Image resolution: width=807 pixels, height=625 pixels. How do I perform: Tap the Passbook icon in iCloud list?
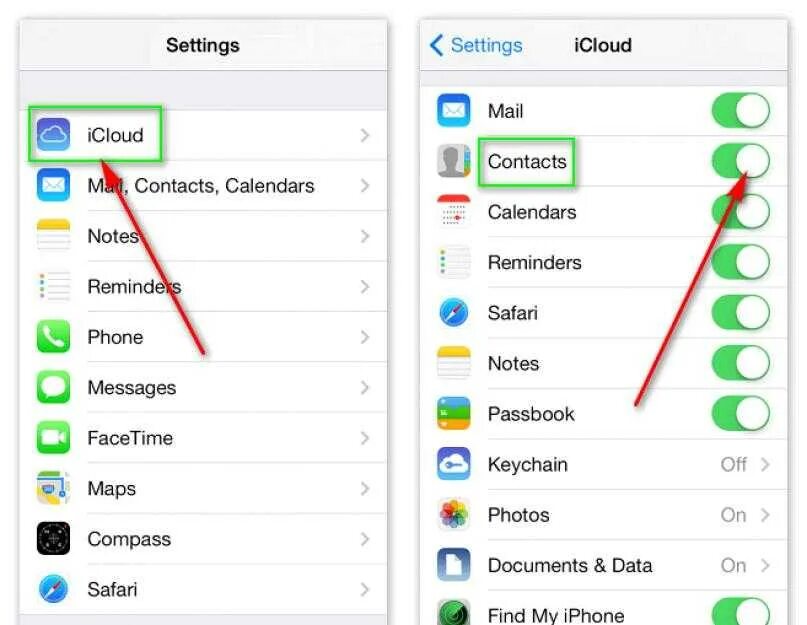coord(453,413)
